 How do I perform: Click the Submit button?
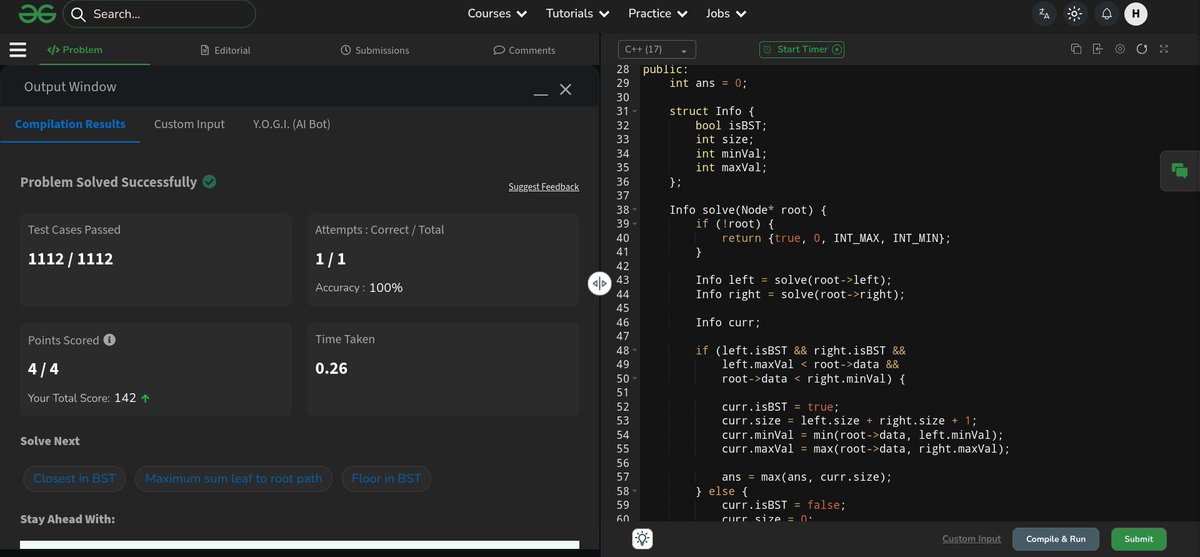point(1138,539)
